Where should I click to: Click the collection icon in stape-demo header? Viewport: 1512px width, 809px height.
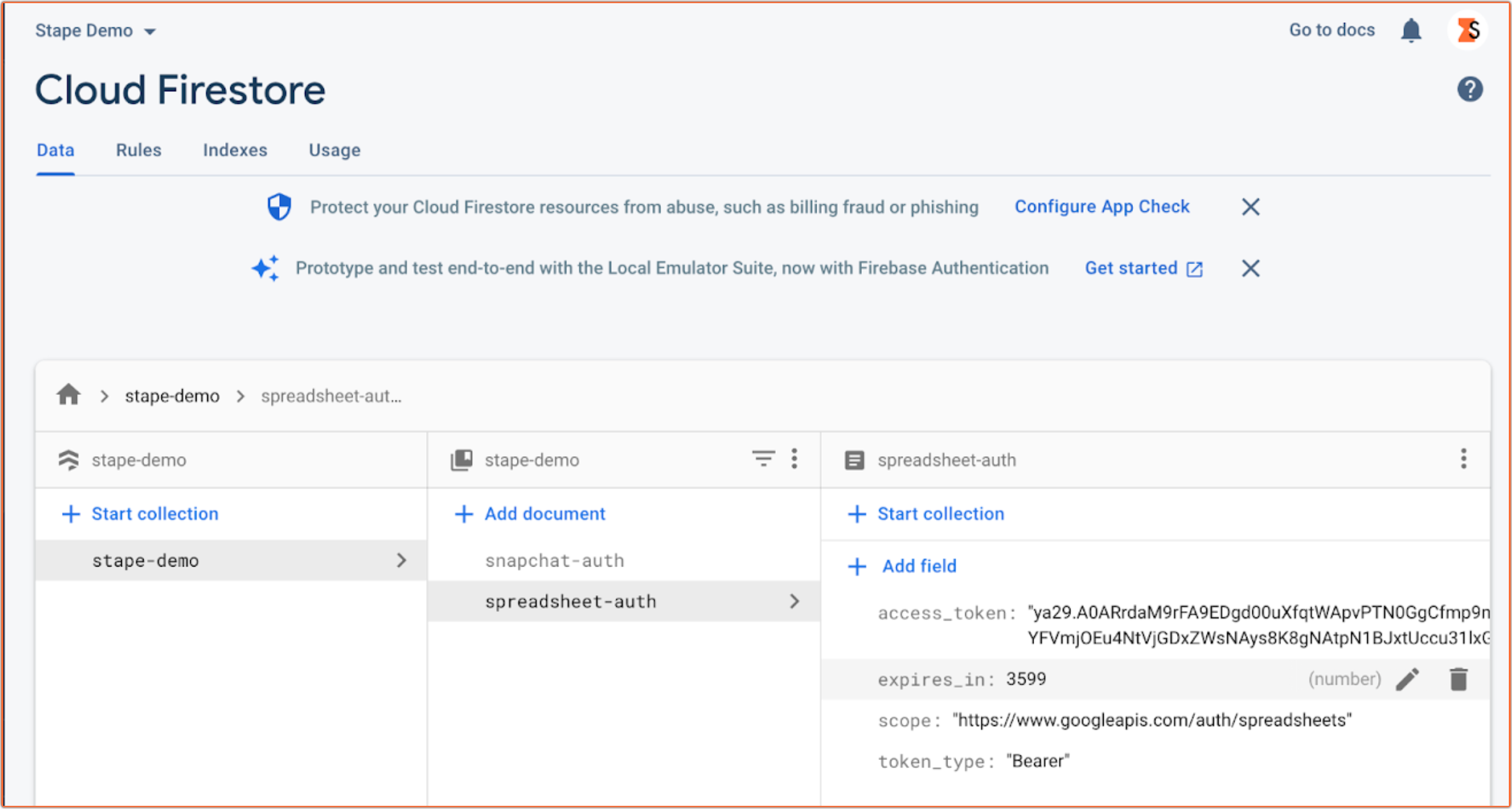(461, 459)
